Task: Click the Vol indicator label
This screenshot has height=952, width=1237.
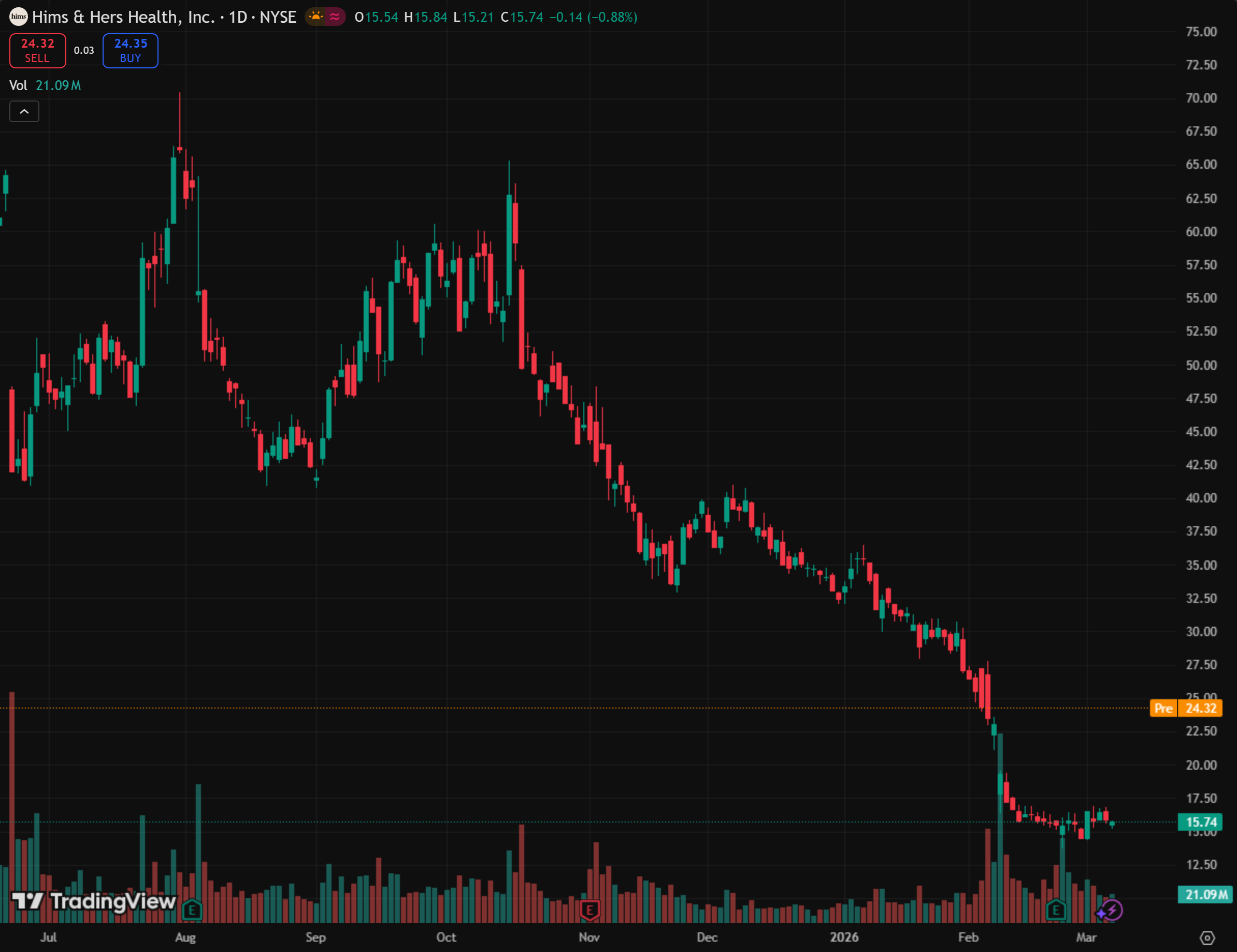Action: click(18, 85)
